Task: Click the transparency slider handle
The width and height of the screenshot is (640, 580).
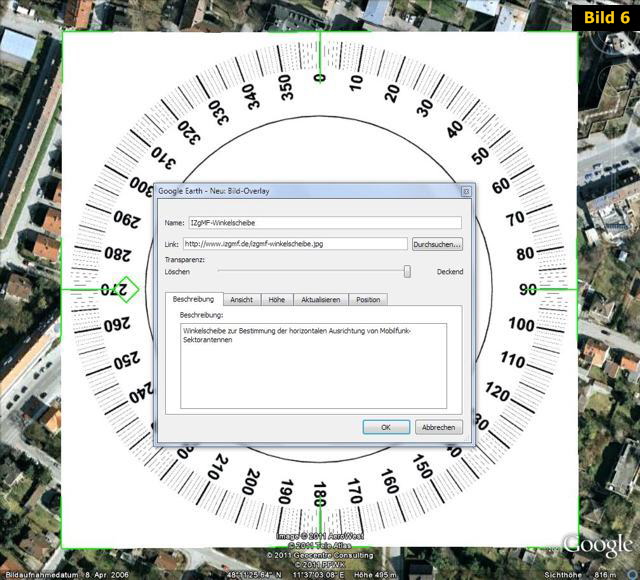Action: 407,271
